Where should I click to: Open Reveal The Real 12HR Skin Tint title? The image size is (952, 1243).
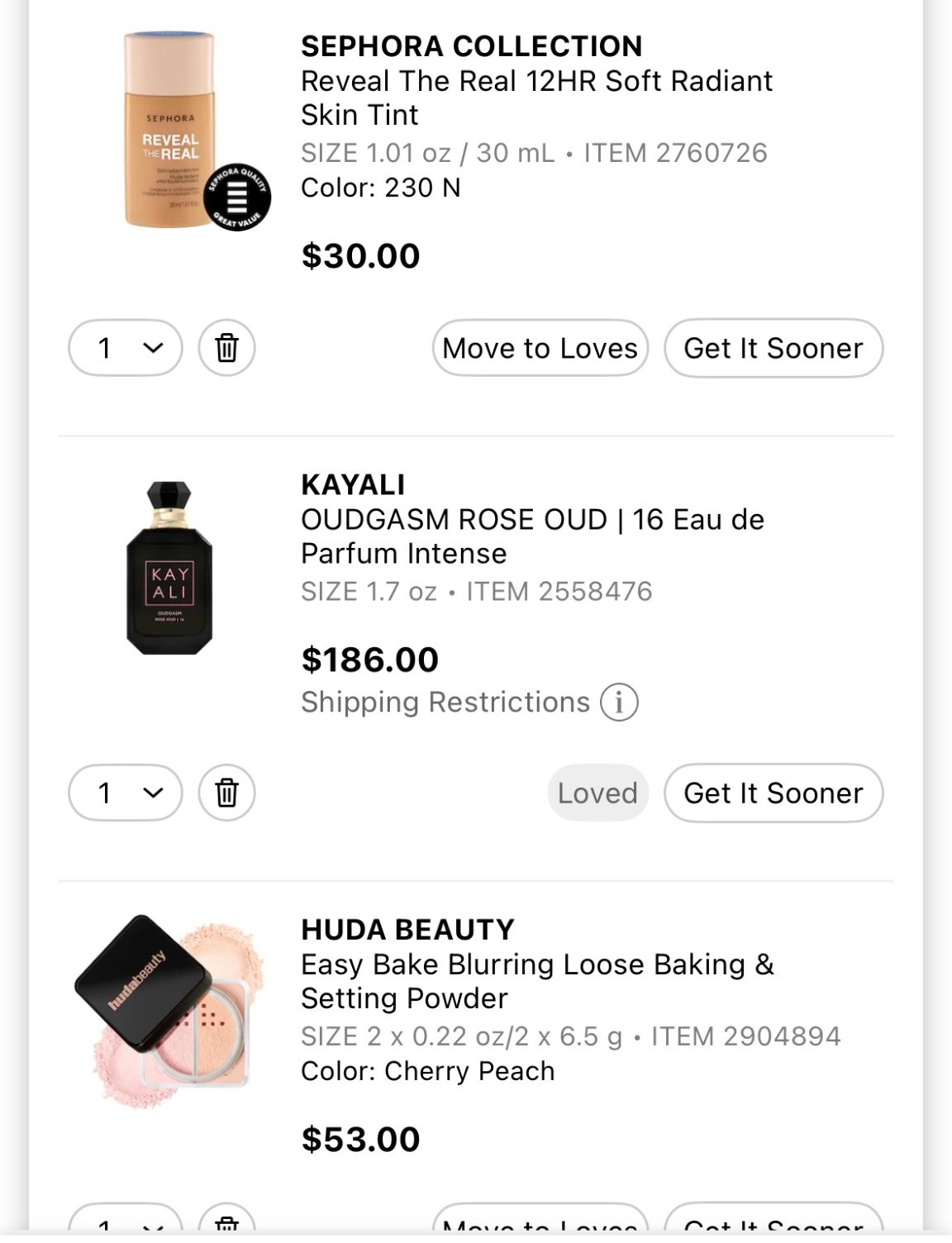(x=535, y=98)
